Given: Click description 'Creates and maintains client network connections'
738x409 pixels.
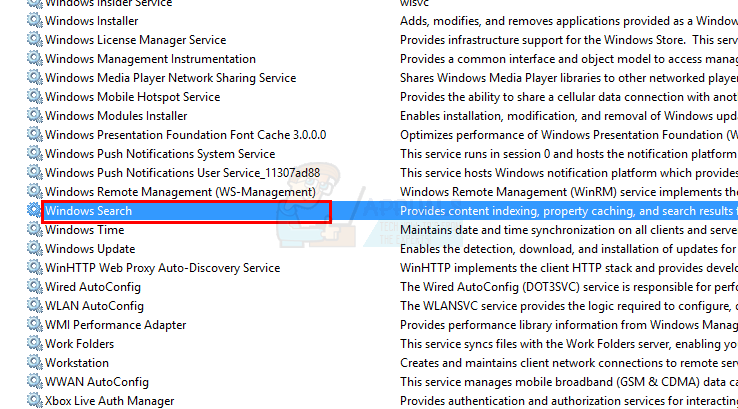Looking at the screenshot, I should [569, 363].
